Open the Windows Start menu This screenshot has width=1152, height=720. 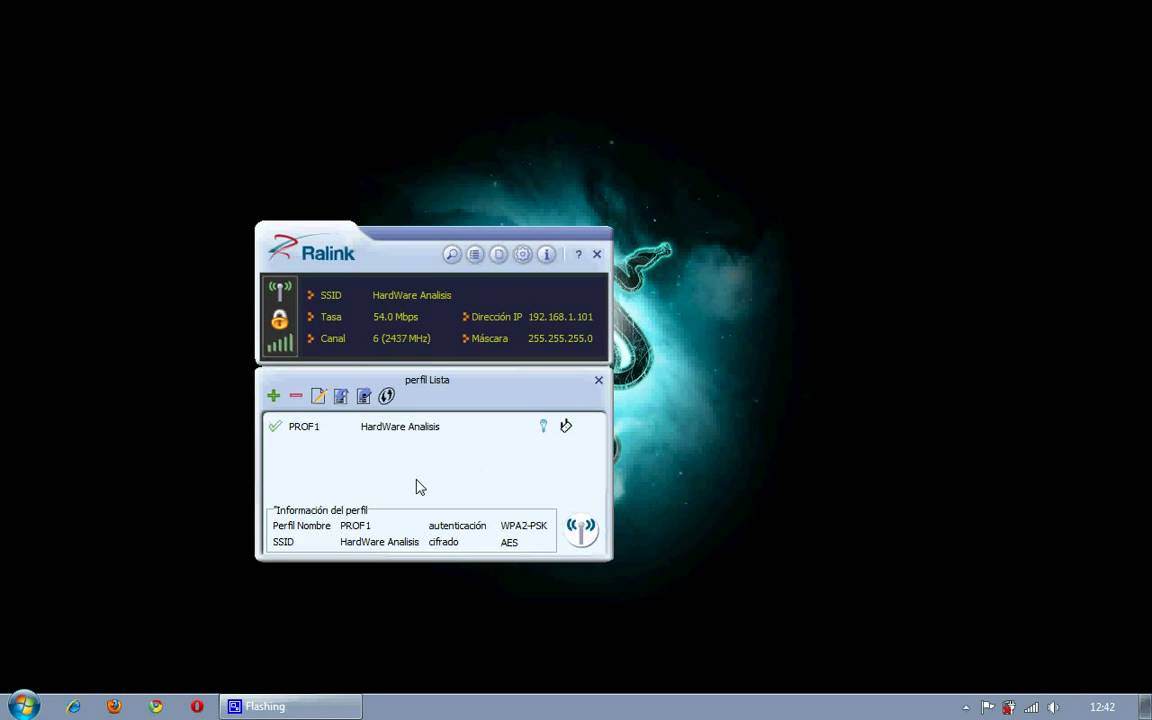click(23, 706)
